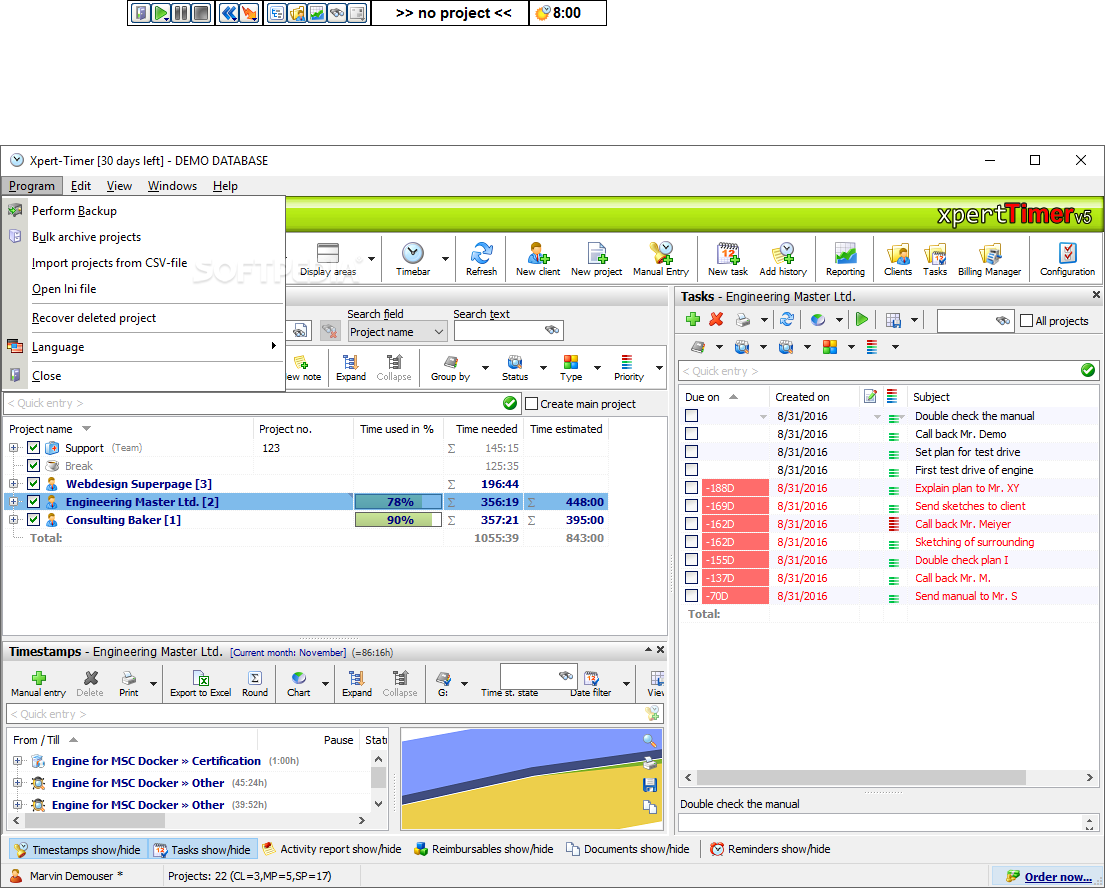
Task: Click Activity report show/hide button
Action: tap(331, 849)
